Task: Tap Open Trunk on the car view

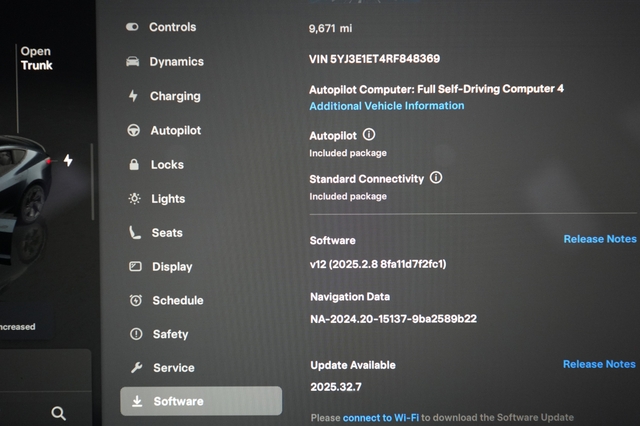Action: 36,58
